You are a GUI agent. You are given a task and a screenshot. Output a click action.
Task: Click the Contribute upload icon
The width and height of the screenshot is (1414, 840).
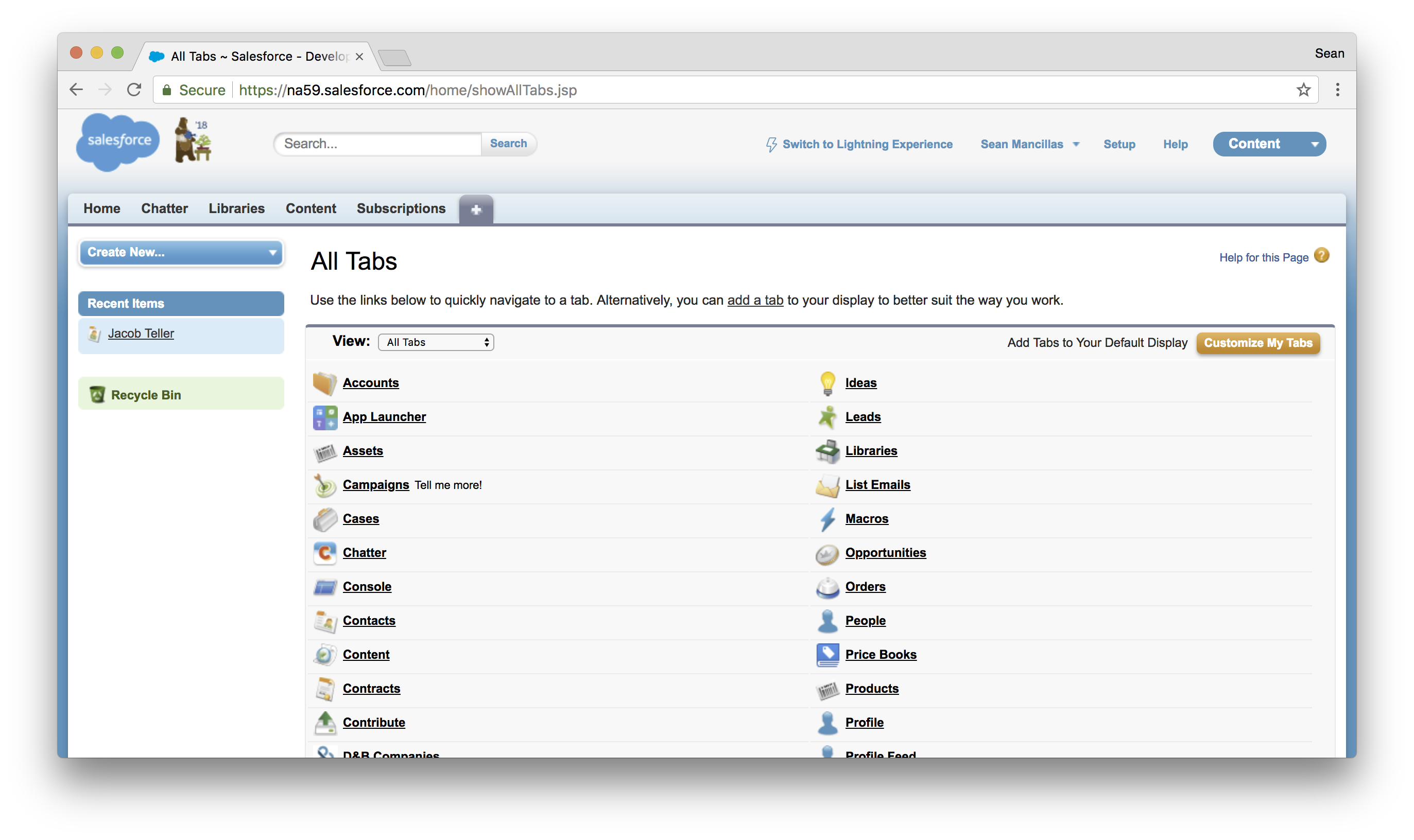pos(325,723)
